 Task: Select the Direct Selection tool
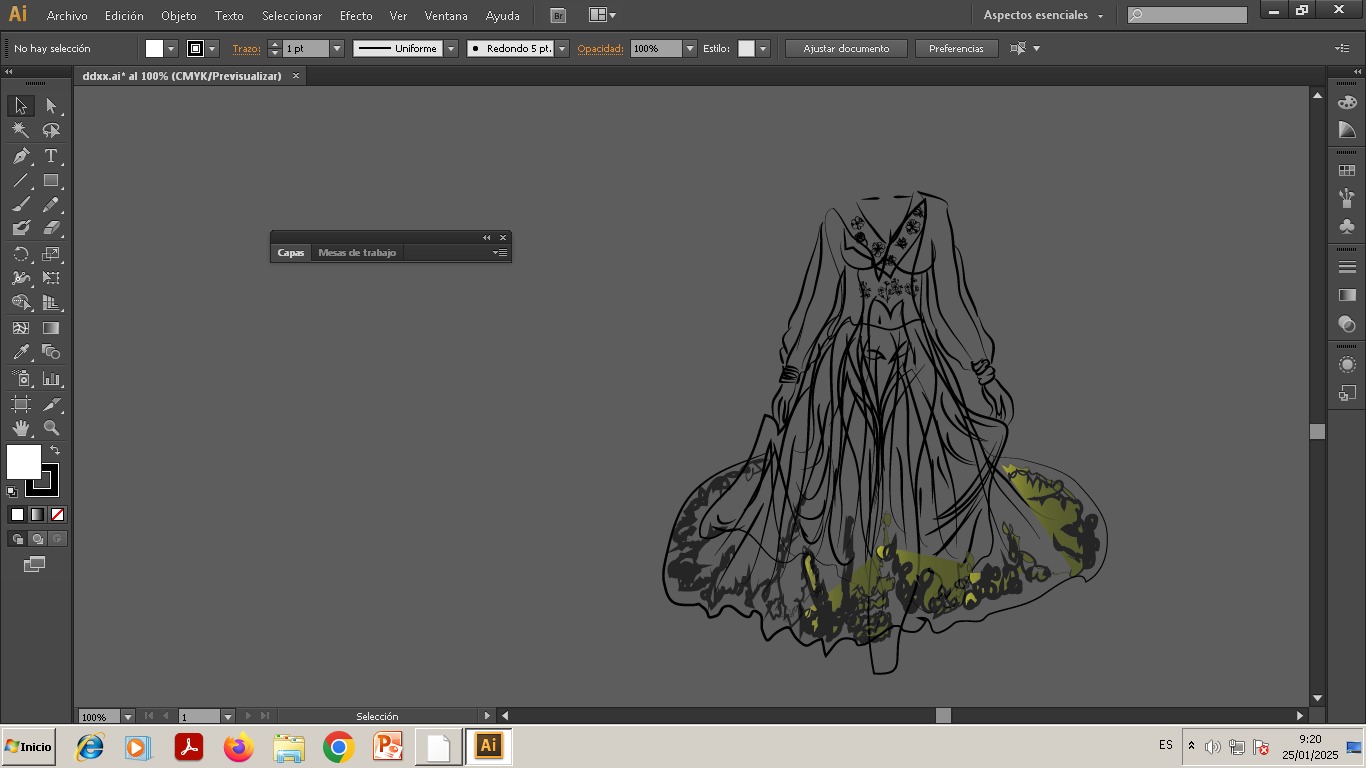click(51, 106)
